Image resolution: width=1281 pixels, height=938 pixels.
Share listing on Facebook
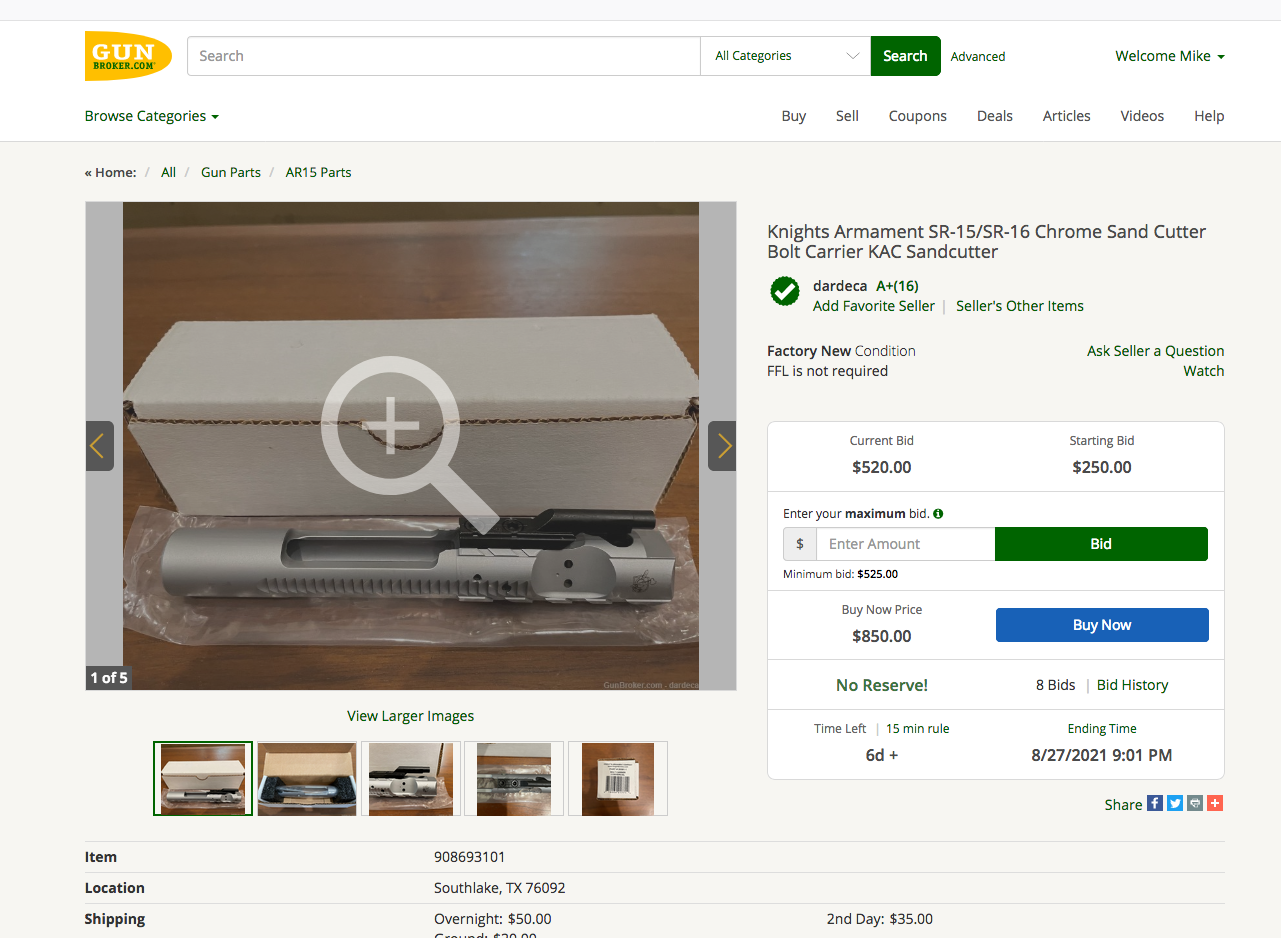tap(1155, 803)
